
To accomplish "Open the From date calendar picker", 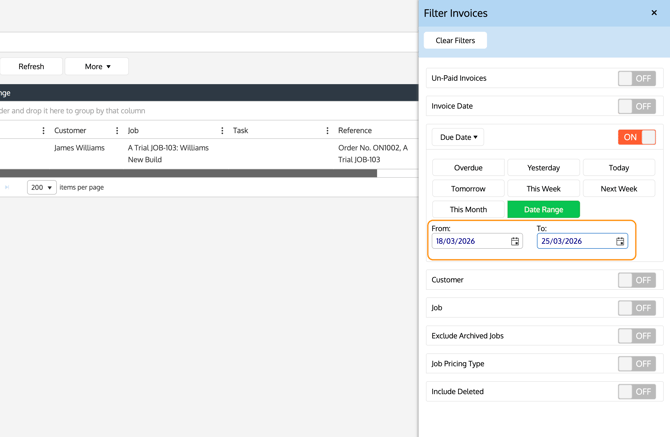I will pos(515,241).
